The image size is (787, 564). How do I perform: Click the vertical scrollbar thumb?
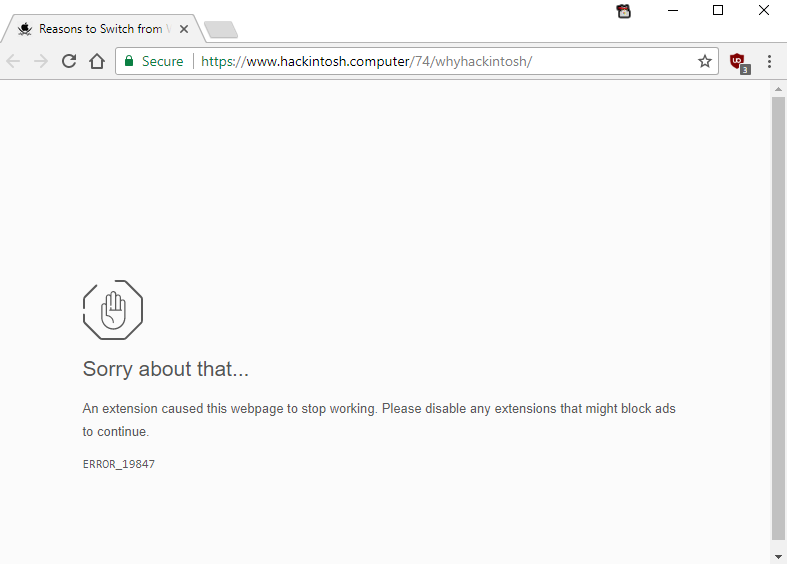tap(778, 319)
